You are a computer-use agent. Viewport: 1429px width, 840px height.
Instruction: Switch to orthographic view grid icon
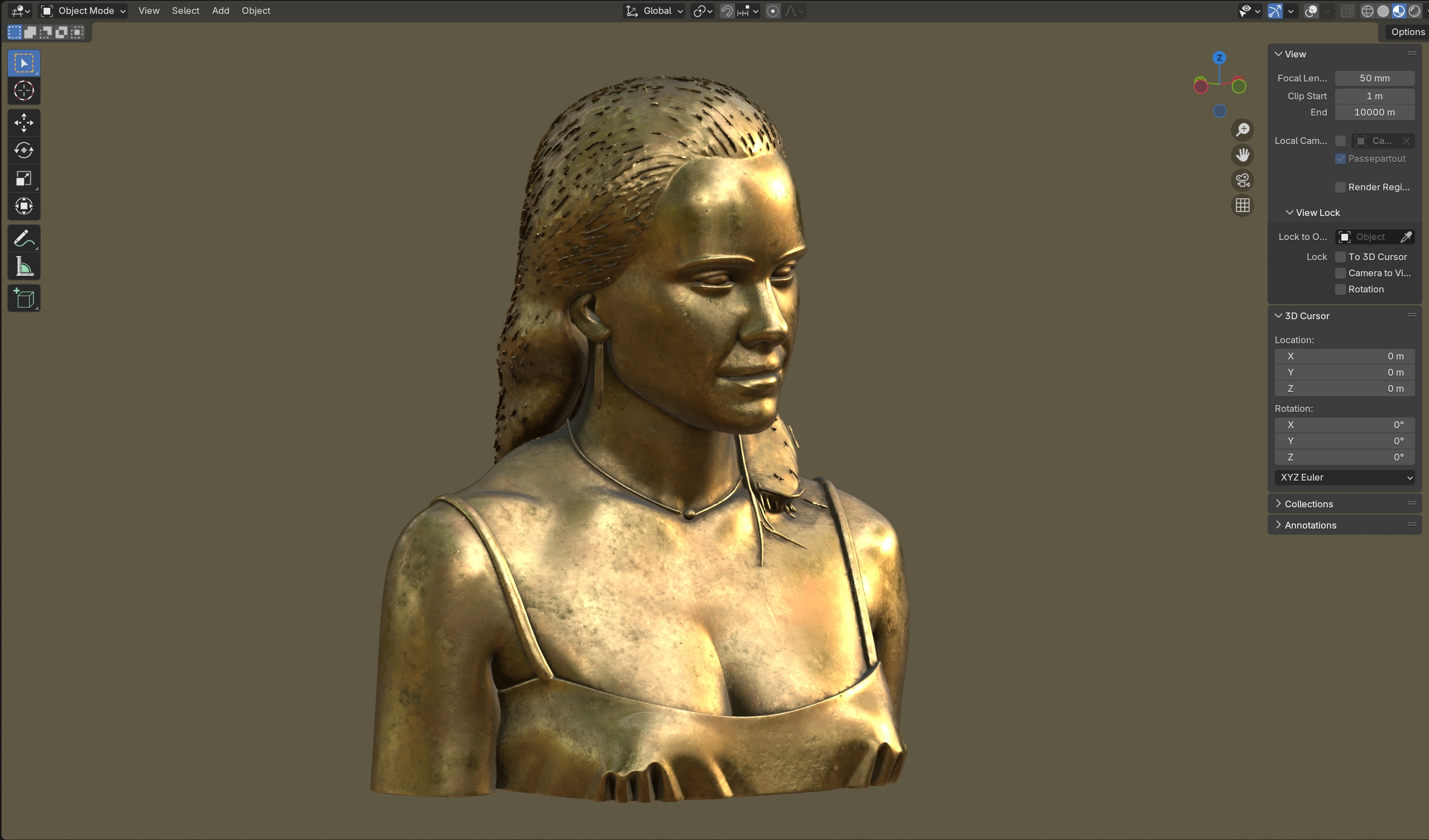(1242, 205)
